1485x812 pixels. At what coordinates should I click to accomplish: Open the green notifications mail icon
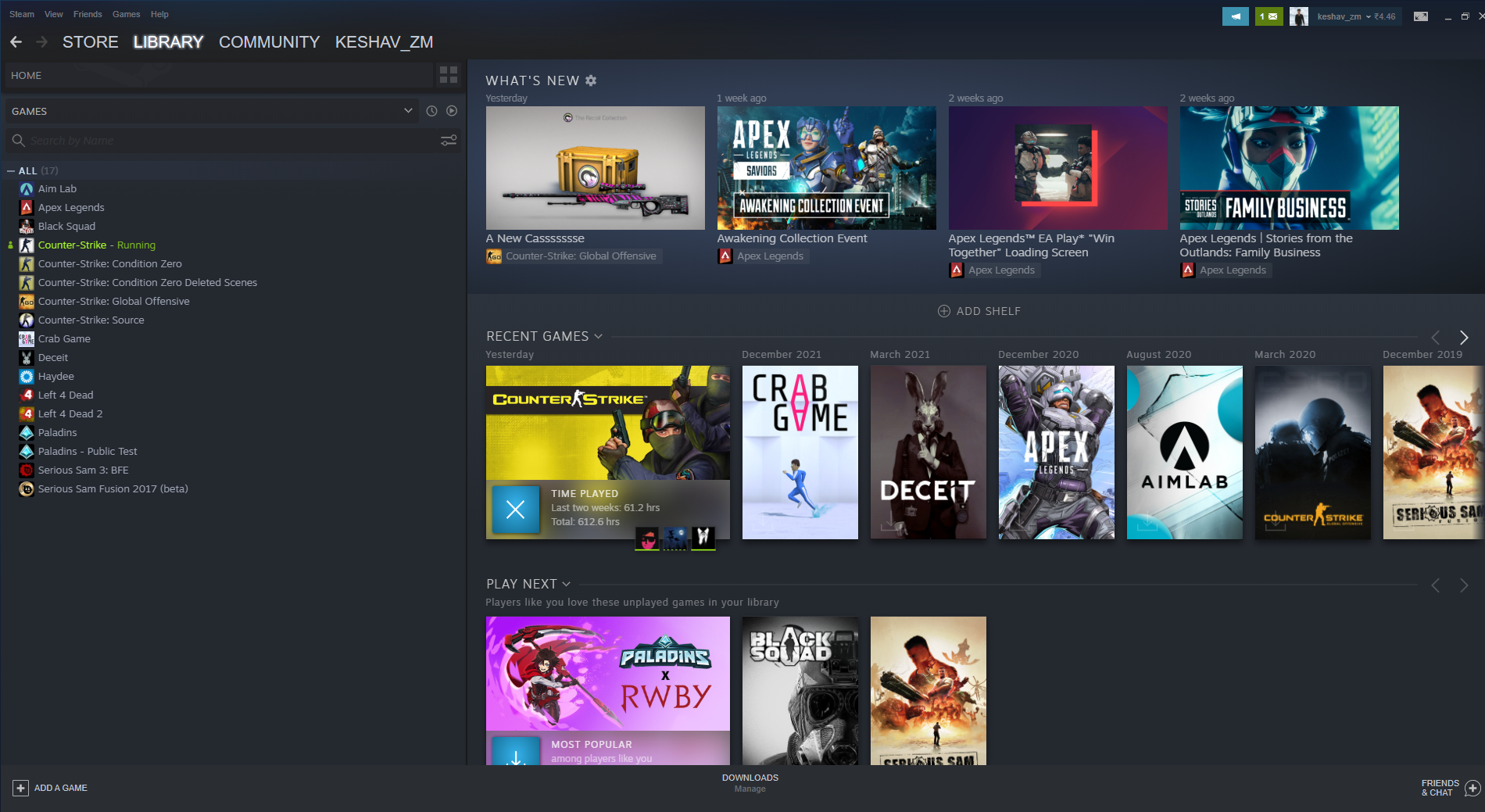[1269, 16]
